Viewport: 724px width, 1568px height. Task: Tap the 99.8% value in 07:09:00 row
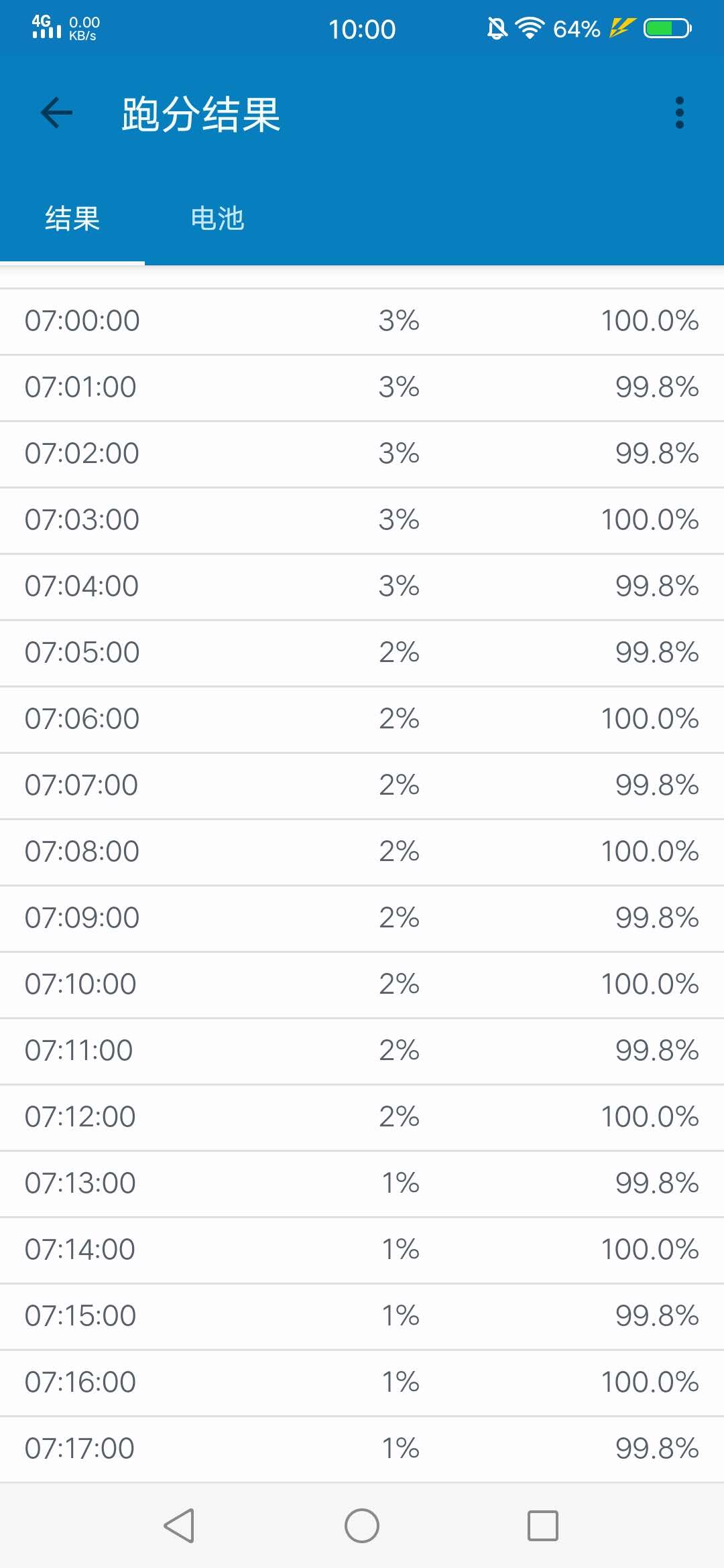point(657,918)
